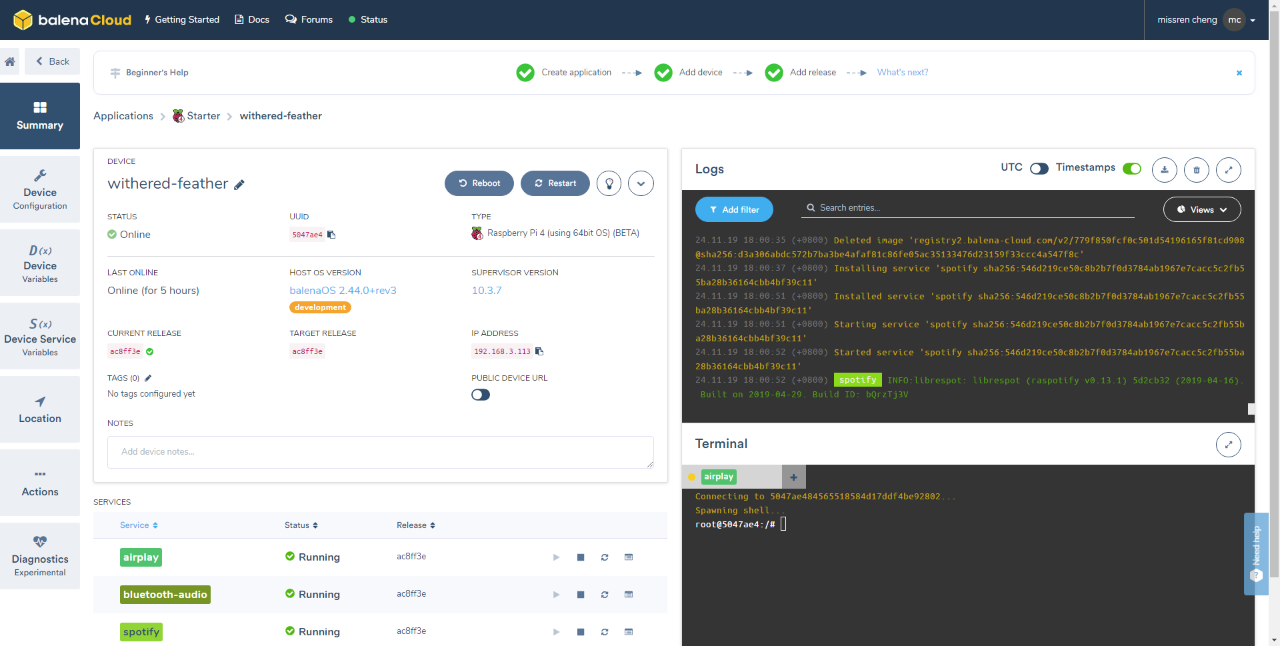Copy the IP address

(x=539, y=351)
